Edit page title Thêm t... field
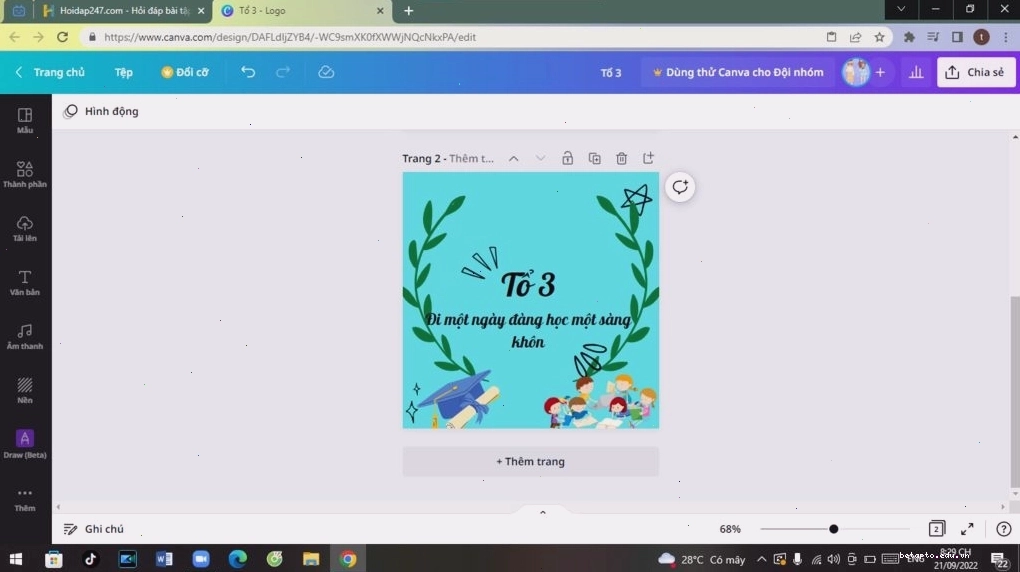Viewport: 1020px width, 572px height. (472, 158)
